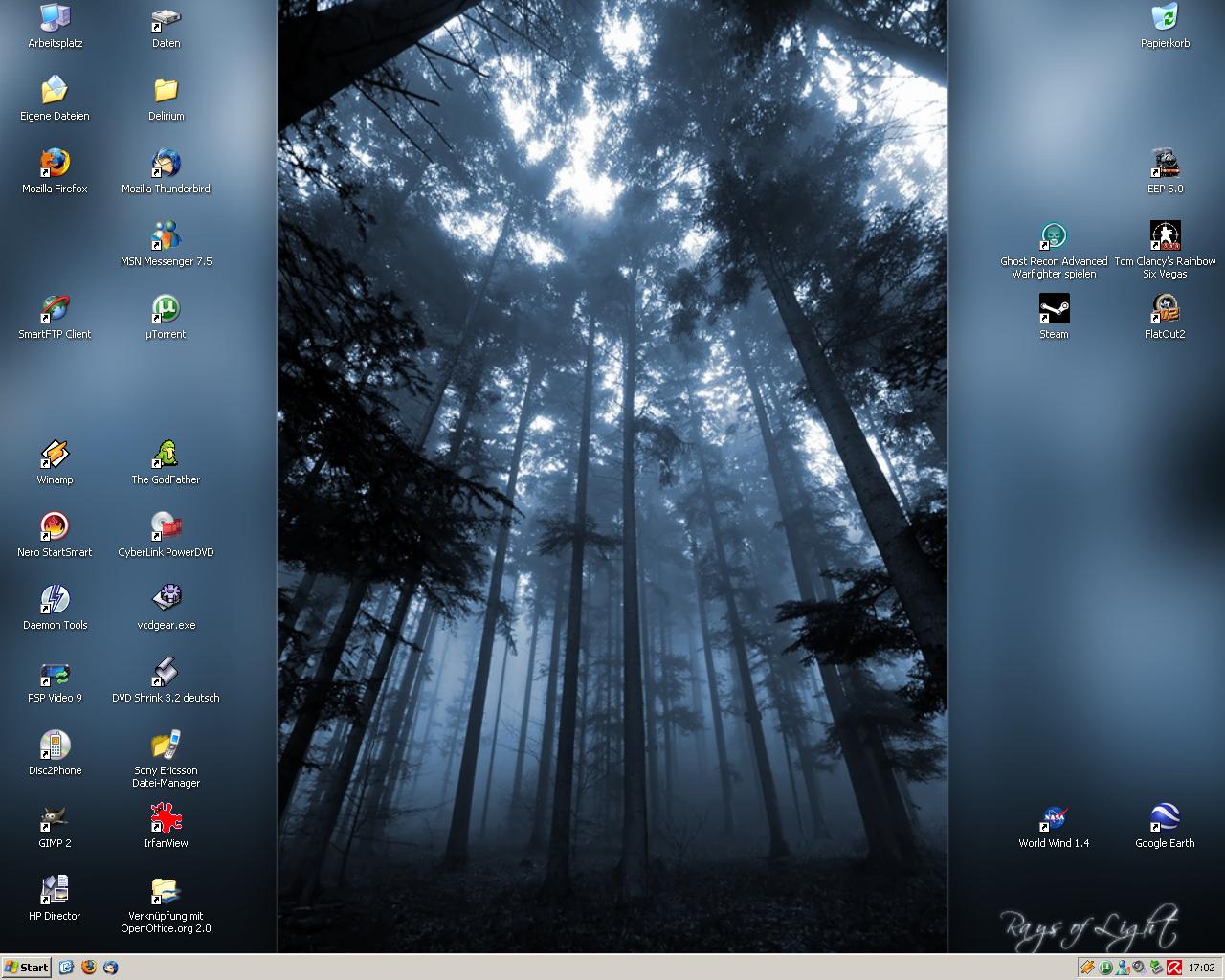
Task: Open the Google Earth shortcut
Action: point(1165,819)
